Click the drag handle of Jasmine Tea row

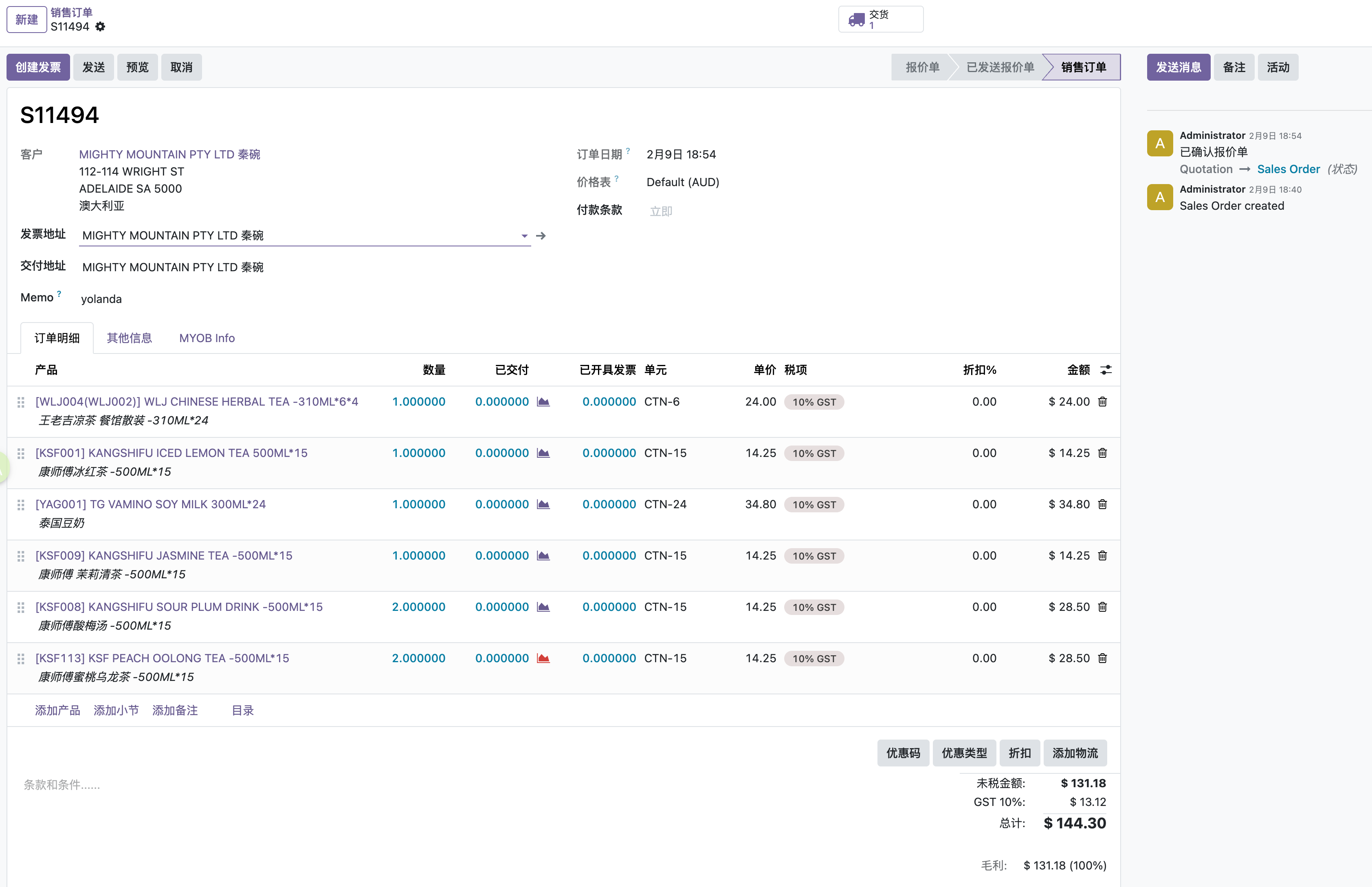tap(21, 556)
